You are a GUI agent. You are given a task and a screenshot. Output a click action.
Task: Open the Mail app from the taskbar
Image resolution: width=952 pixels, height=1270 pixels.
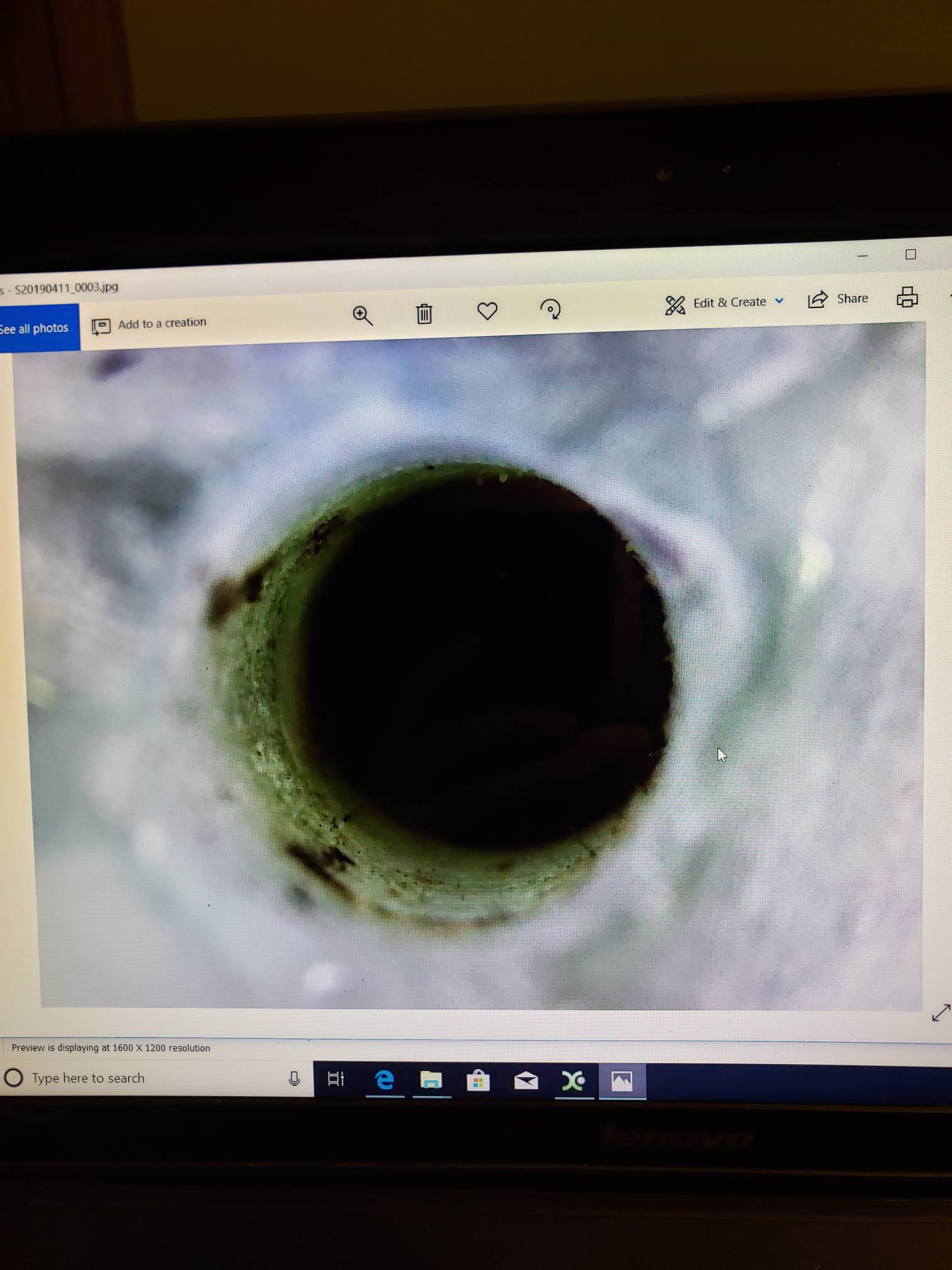click(x=526, y=1081)
